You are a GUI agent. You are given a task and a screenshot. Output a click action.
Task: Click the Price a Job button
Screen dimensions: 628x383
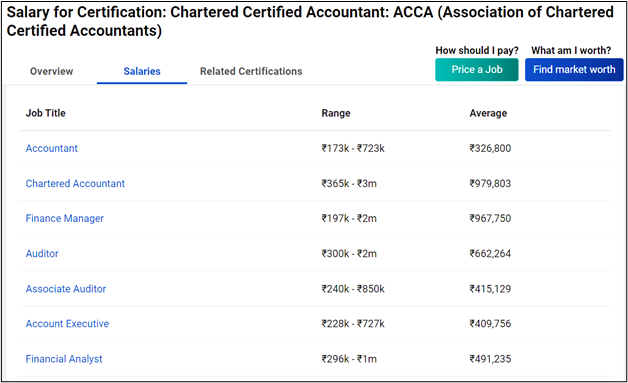click(x=477, y=70)
